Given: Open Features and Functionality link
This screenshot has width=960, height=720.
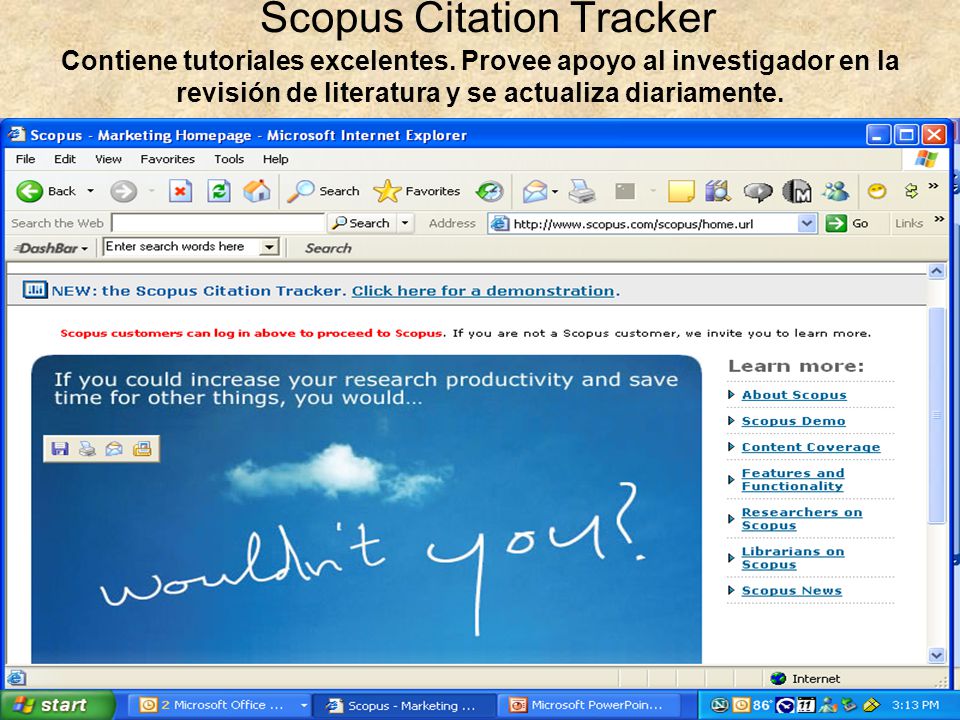Looking at the screenshot, I should (793, 479).
